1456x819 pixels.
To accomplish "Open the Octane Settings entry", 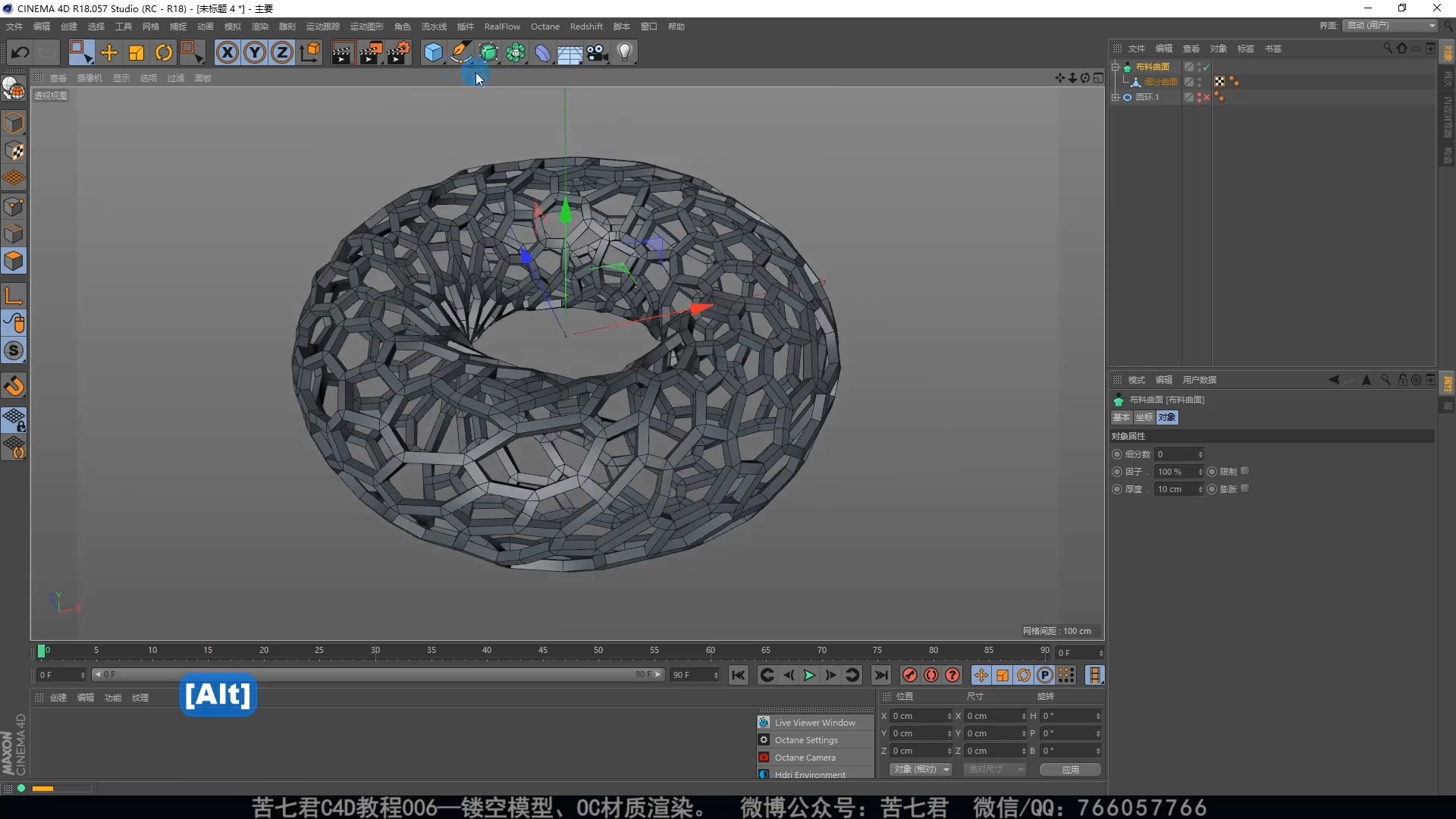I will [815, 740].
